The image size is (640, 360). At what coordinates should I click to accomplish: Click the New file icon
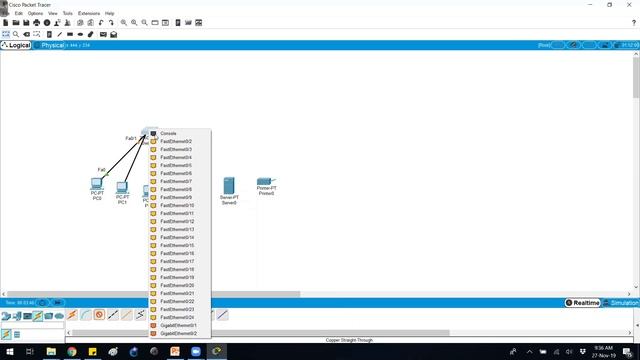coord(6,23)
